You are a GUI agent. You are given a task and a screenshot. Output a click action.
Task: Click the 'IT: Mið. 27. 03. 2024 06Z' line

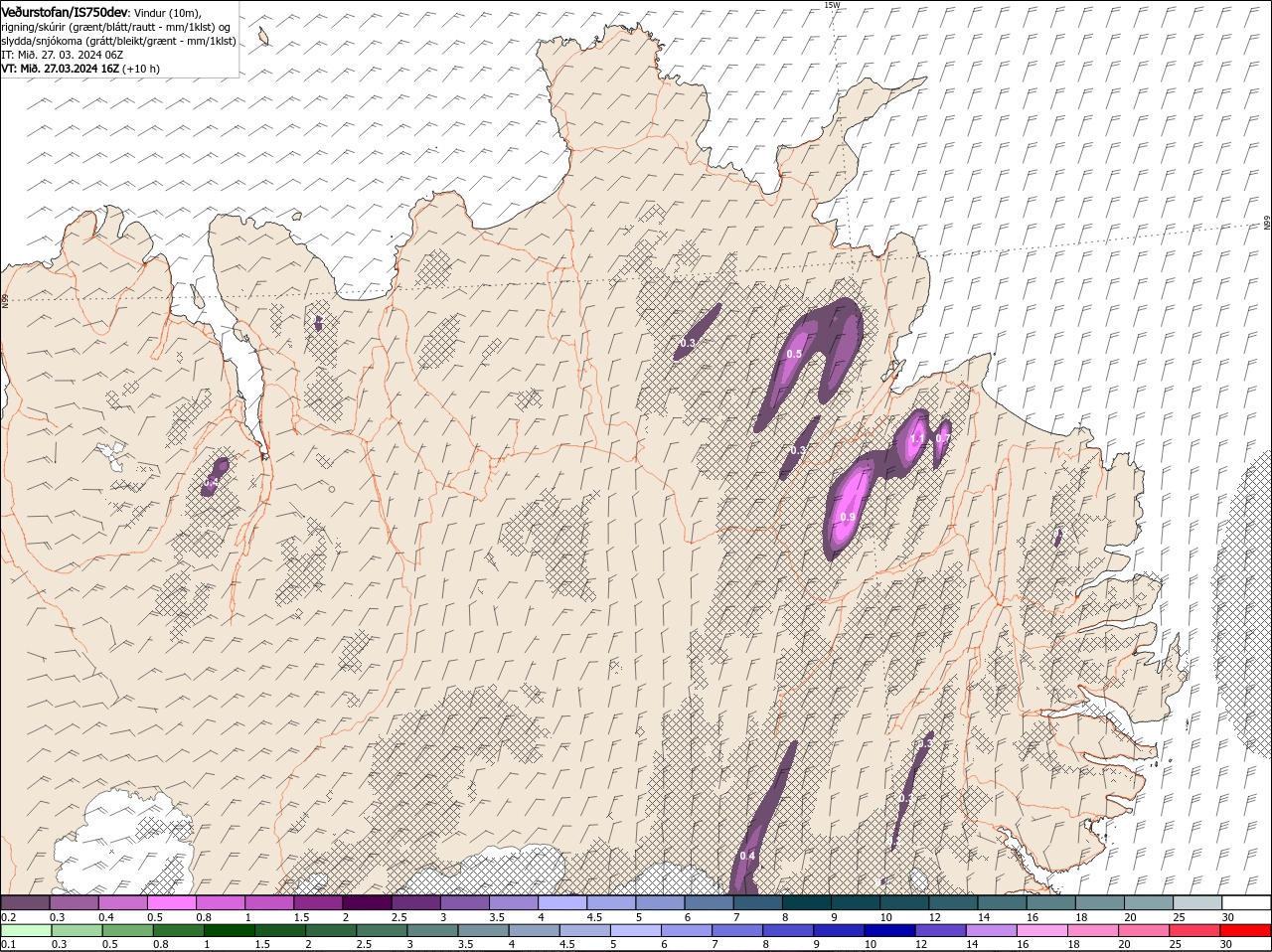tap(62, 55)
